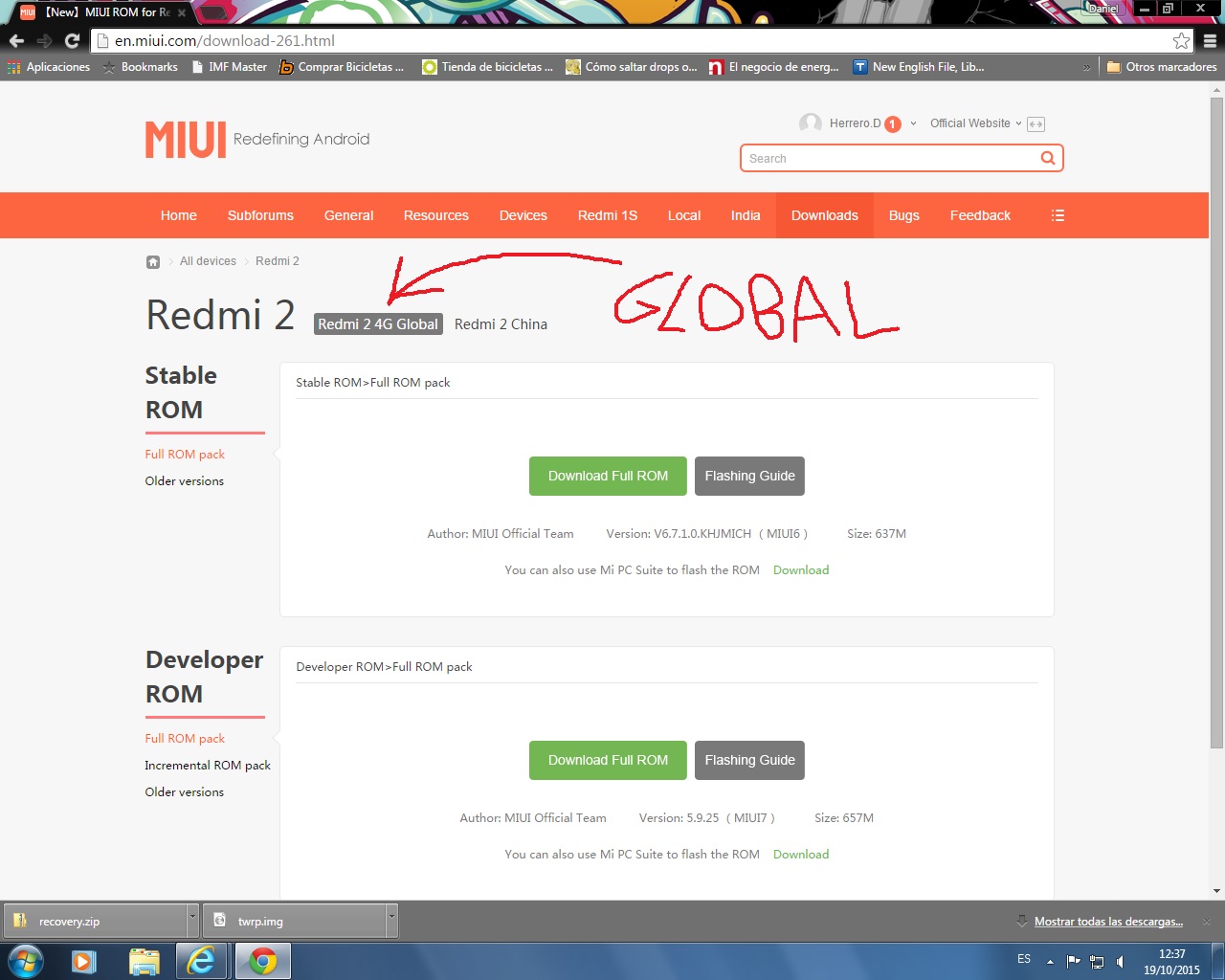This screenshot has width=1225, height=980.
Task: Open Older versions under Stable ROM
Action: tap(185, 481)
